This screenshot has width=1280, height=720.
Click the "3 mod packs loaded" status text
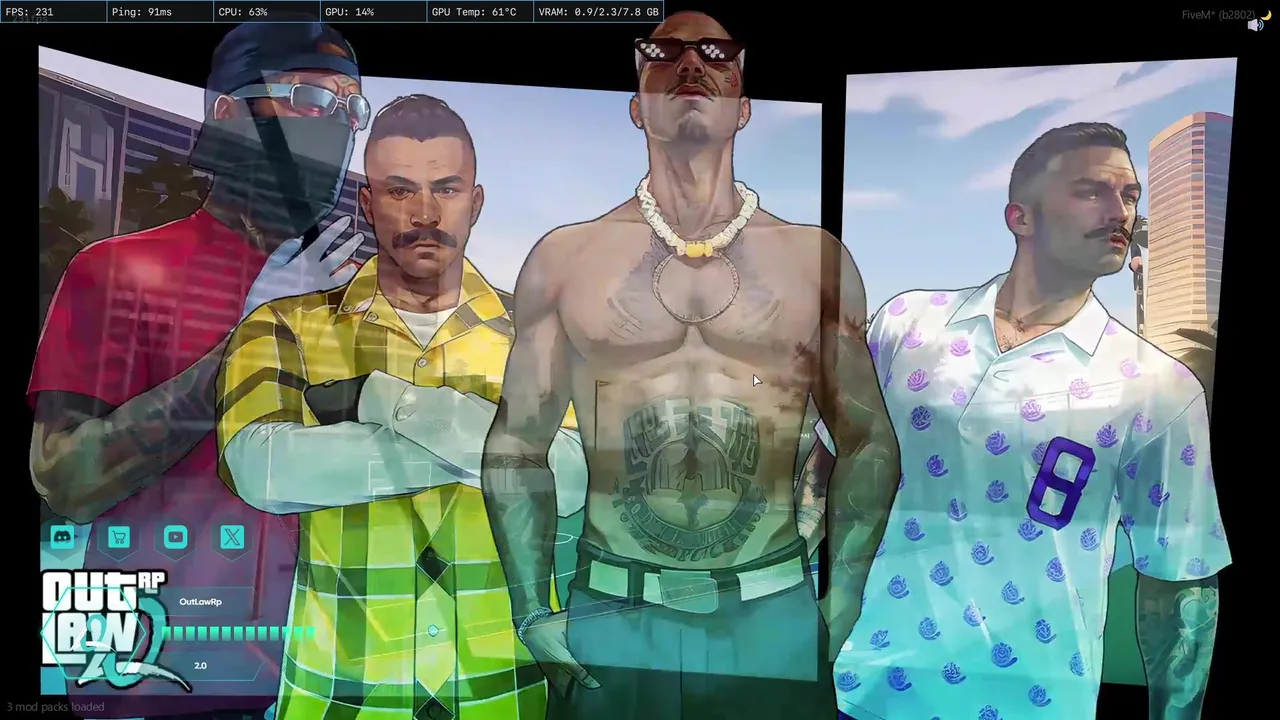[55, 707]
